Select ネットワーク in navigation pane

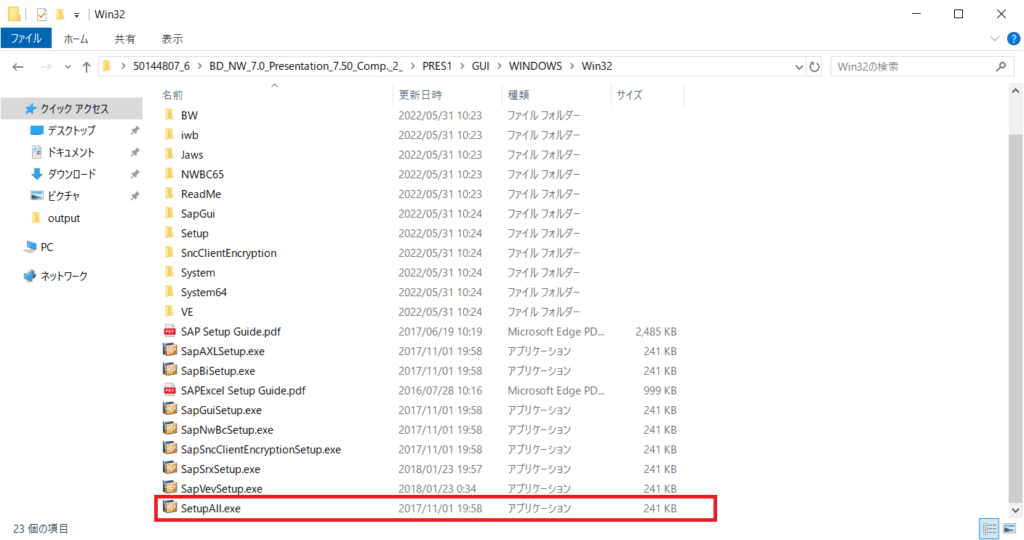click(x=63, y=276)
